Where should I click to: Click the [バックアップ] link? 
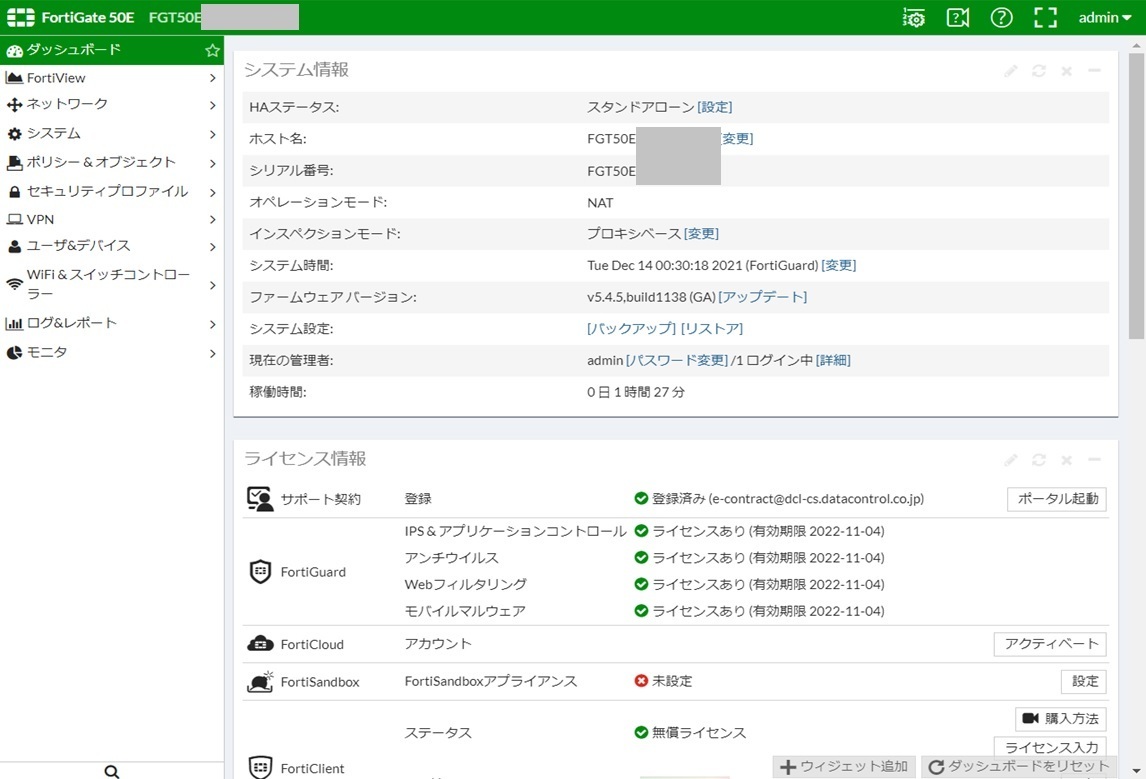click(x=631, y=329)
